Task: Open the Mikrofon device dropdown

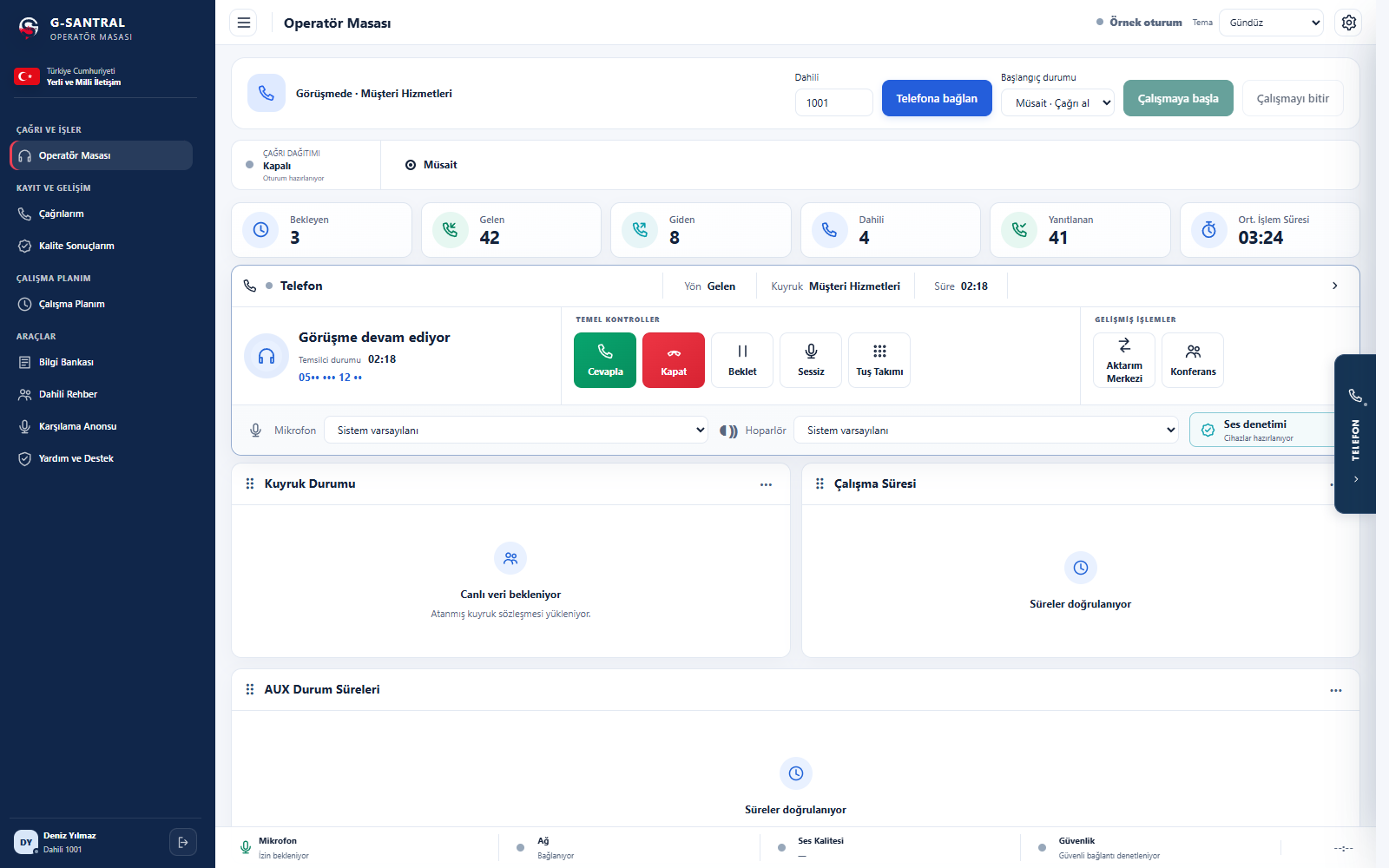Action: (517, 430)
